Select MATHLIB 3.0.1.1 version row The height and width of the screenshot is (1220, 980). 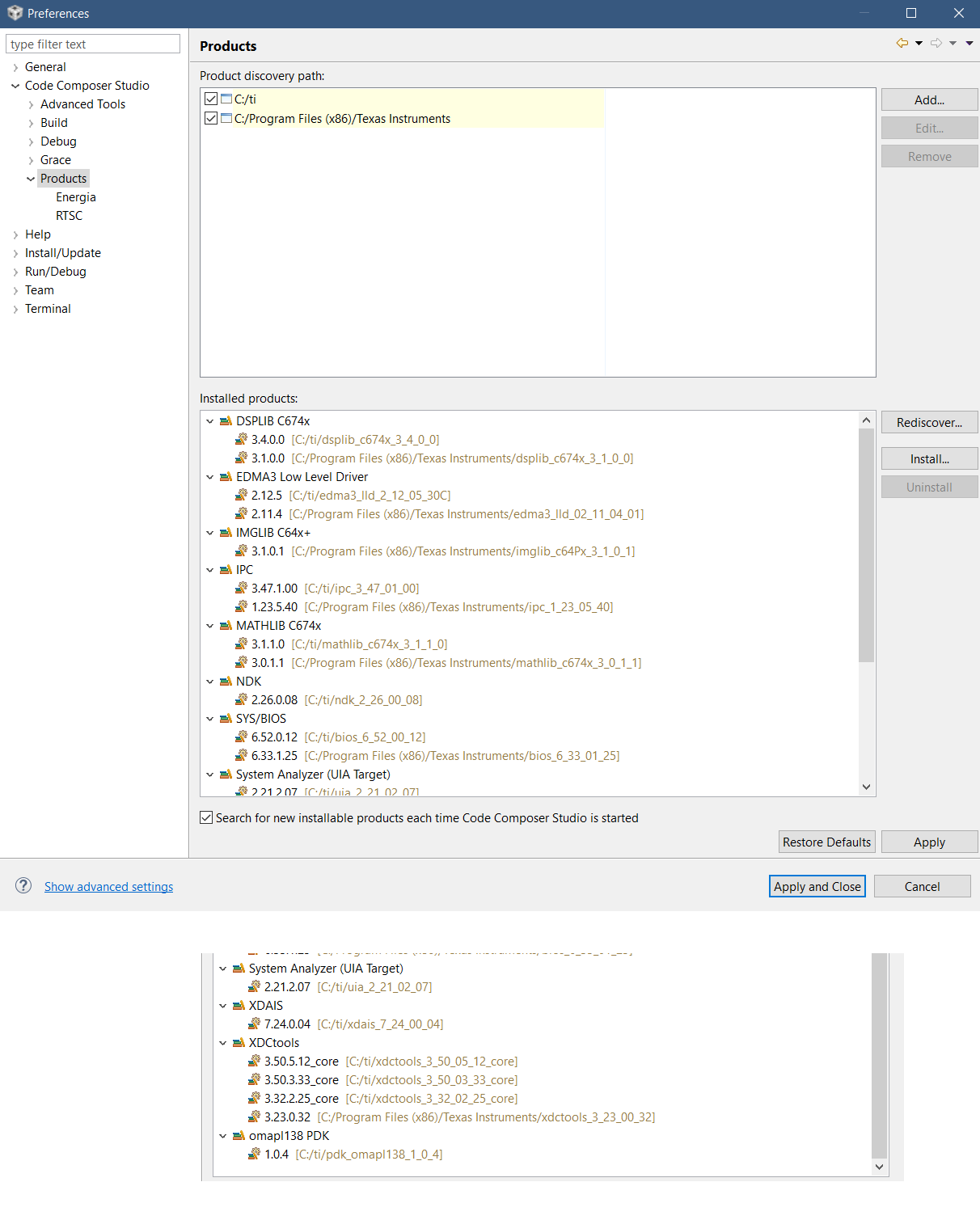pyautogui.click(x=438, y=663)
